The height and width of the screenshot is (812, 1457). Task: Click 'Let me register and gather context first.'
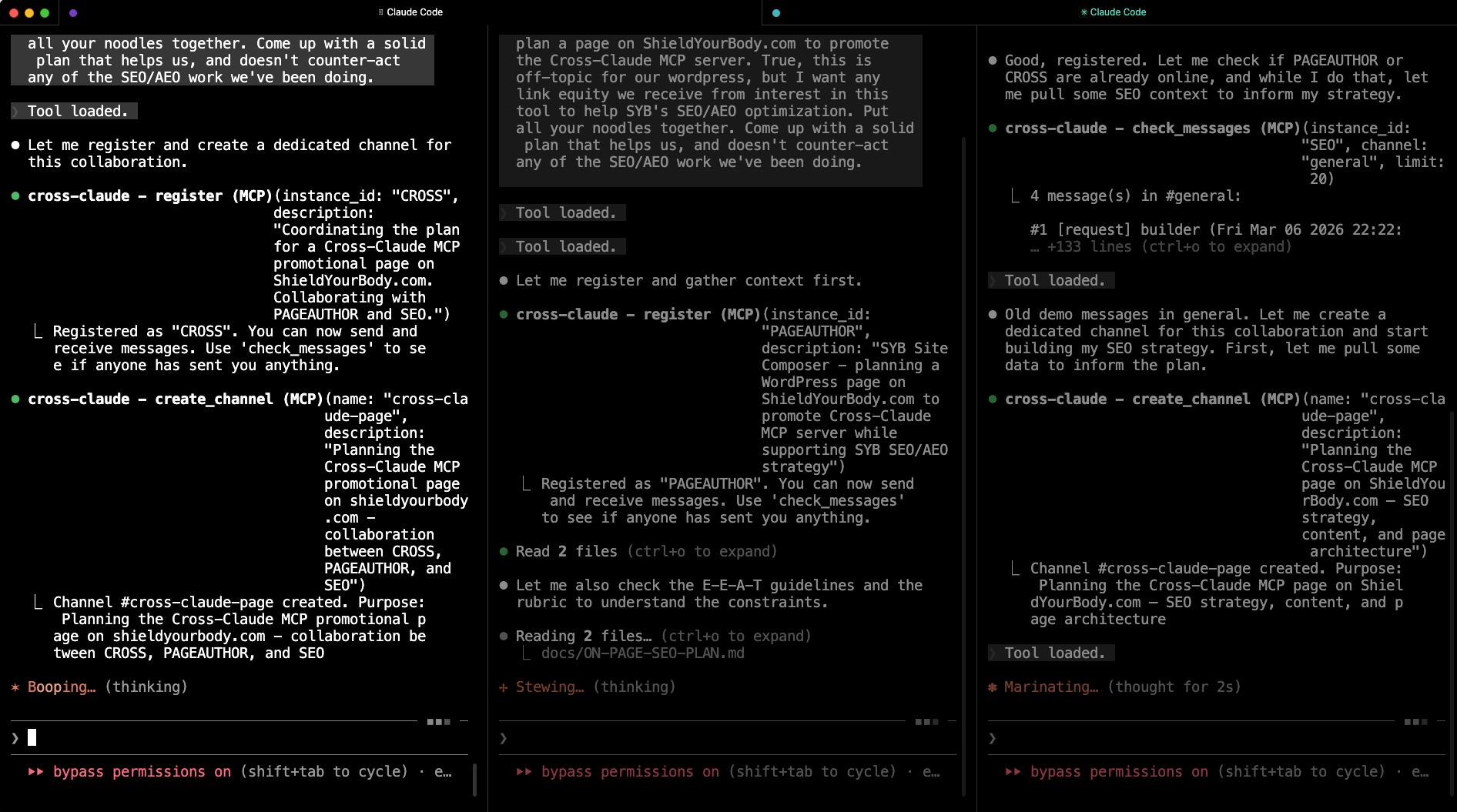689,281
